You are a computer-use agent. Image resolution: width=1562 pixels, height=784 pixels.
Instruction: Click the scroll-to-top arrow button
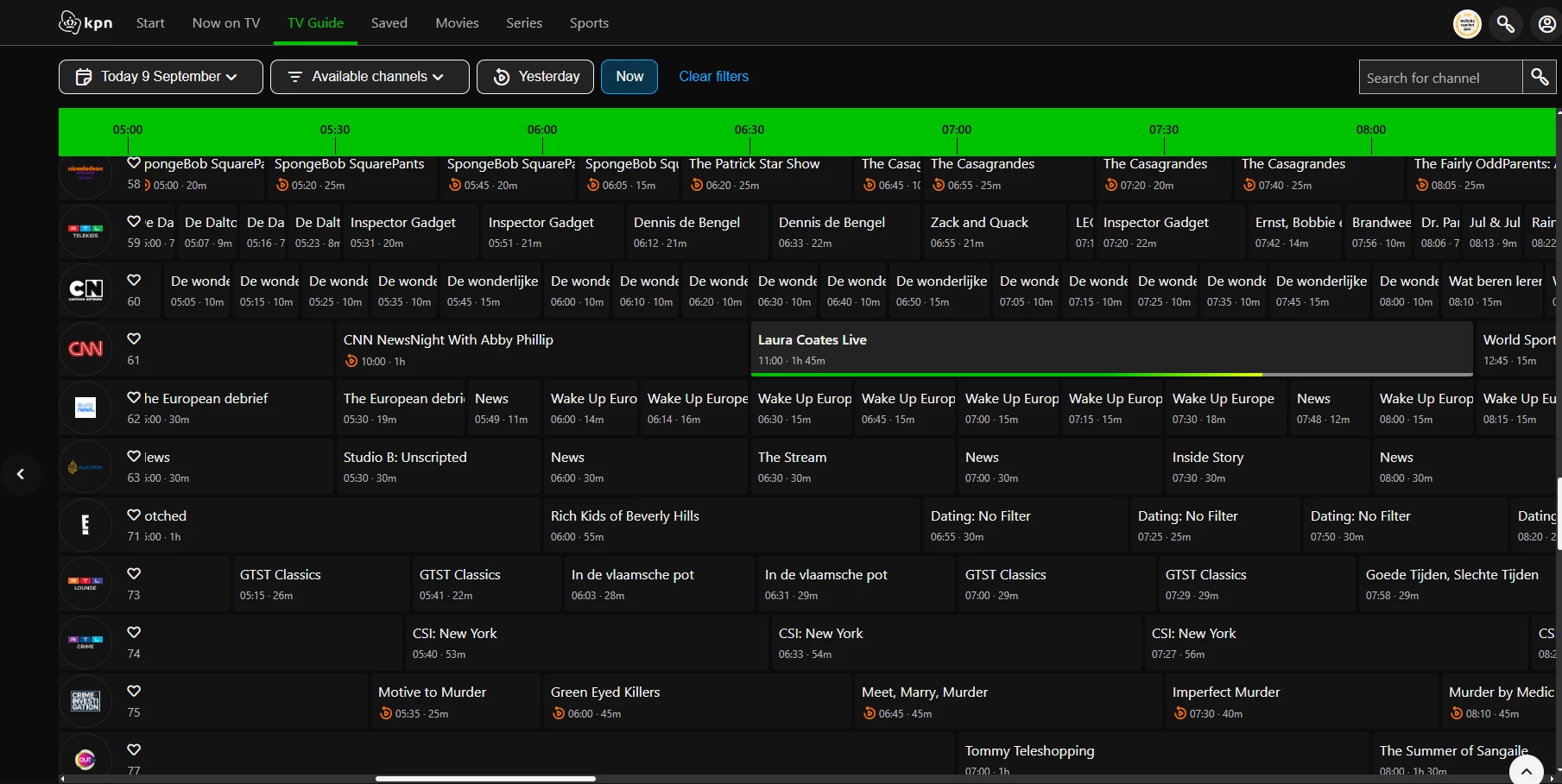(x=1526, y=771)
